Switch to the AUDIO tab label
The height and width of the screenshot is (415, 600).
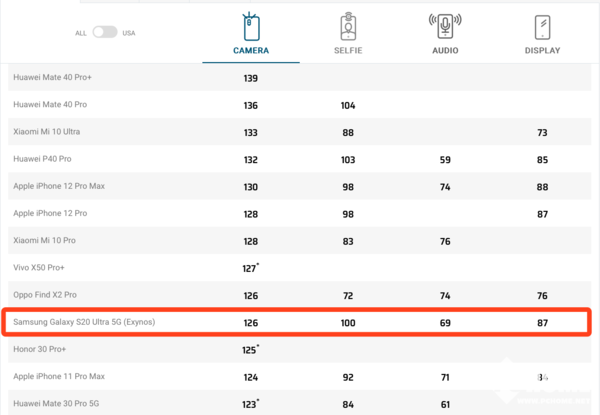pos(445,50)
